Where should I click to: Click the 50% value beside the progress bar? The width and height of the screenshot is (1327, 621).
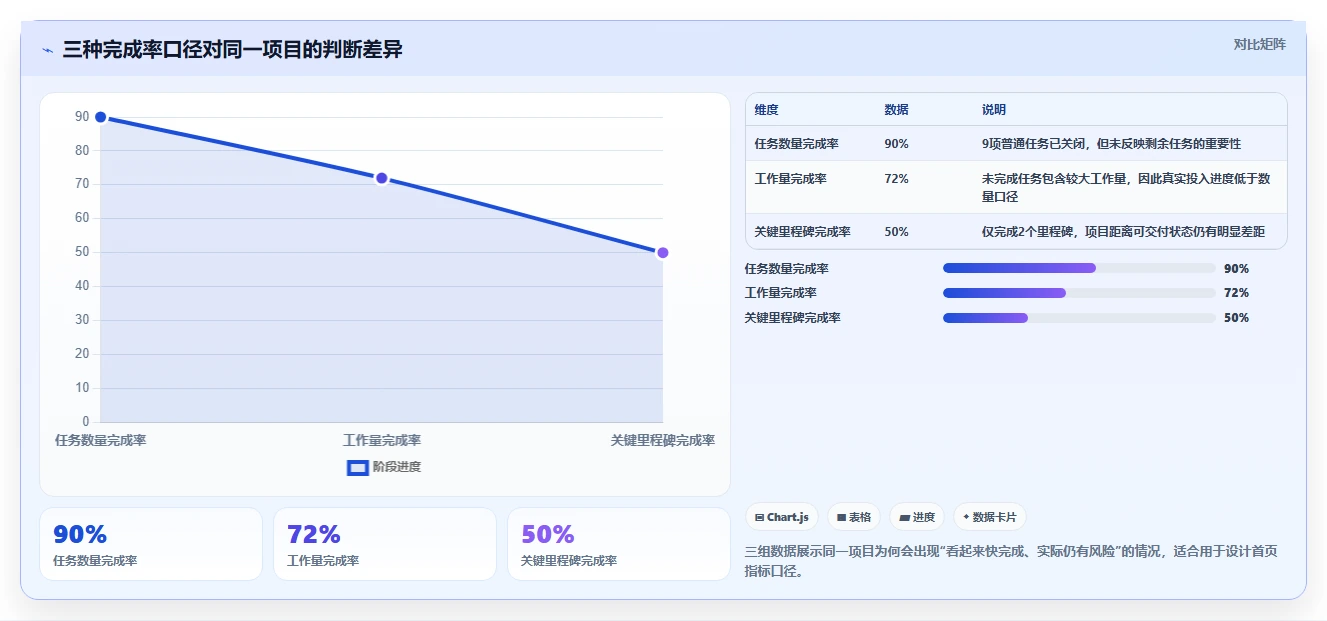click(1236, 318)
